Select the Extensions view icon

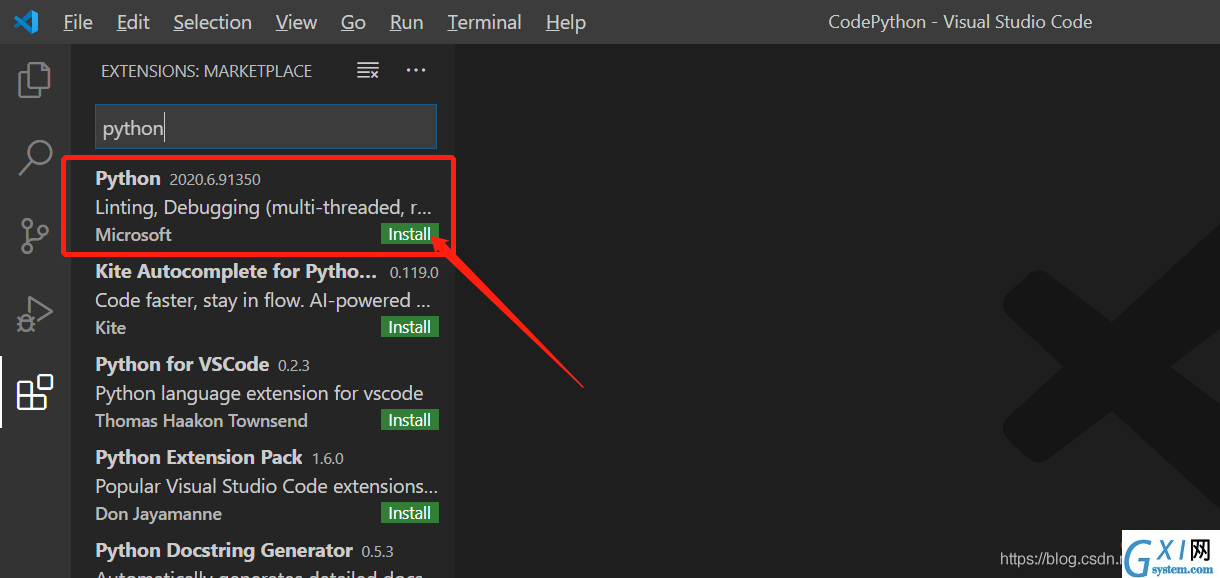(35, 392)
